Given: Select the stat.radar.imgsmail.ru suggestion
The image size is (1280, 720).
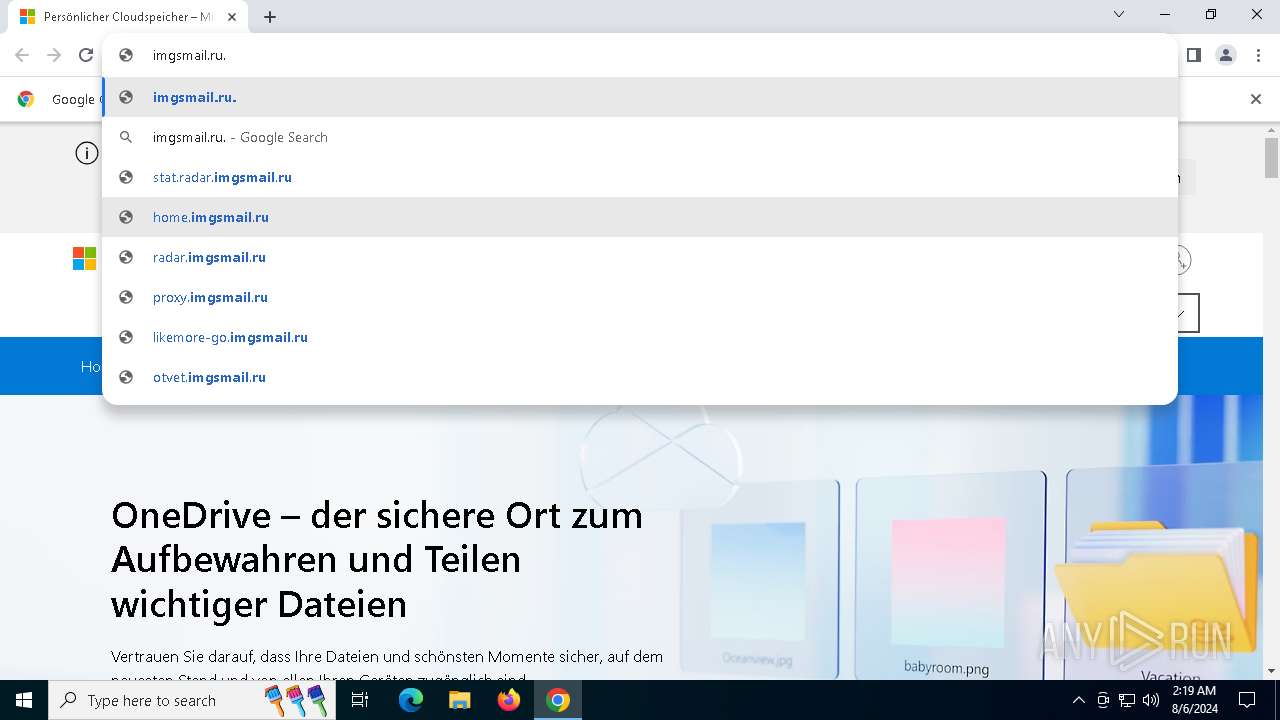Looking at the screenshot, I should coord(640,177).
